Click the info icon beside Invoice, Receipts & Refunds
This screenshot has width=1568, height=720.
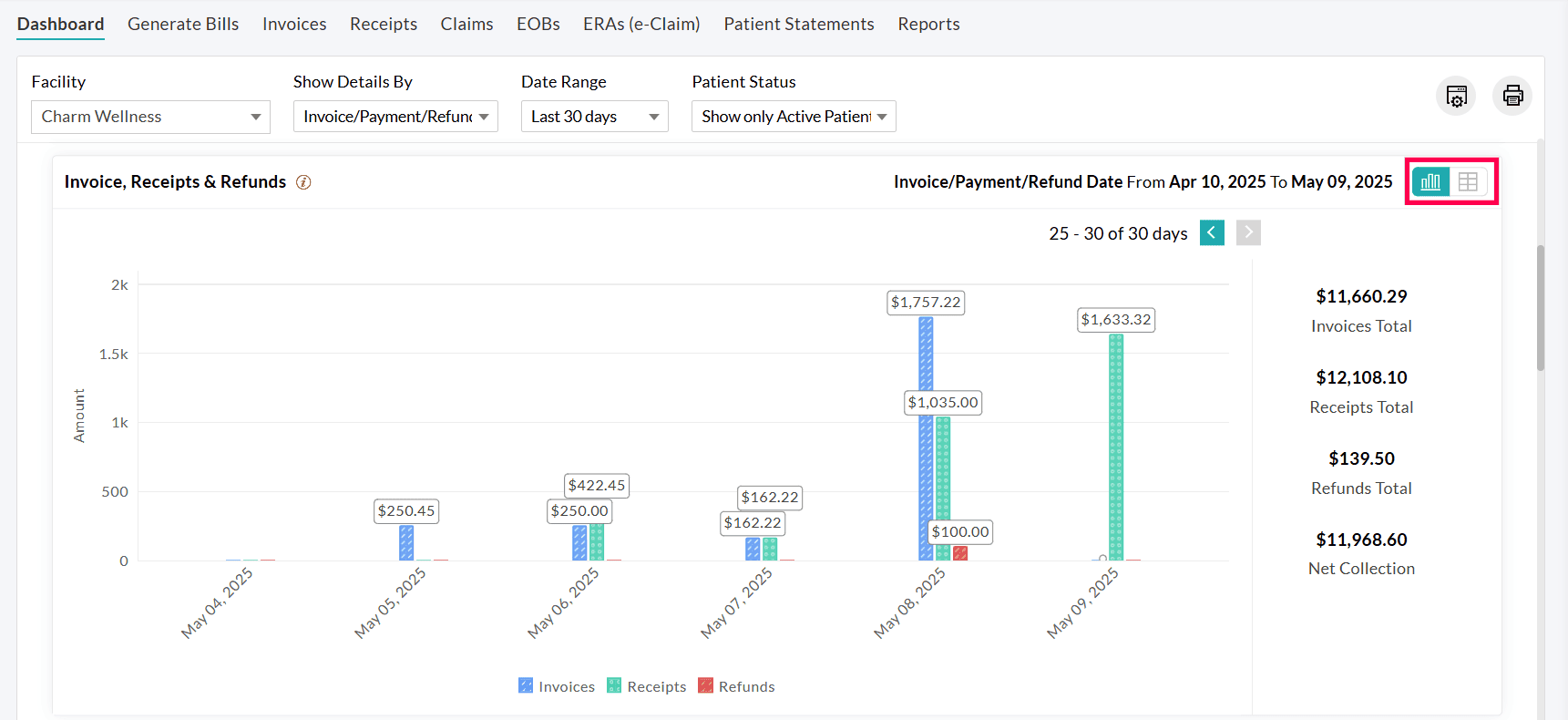[x=303, y=182]
